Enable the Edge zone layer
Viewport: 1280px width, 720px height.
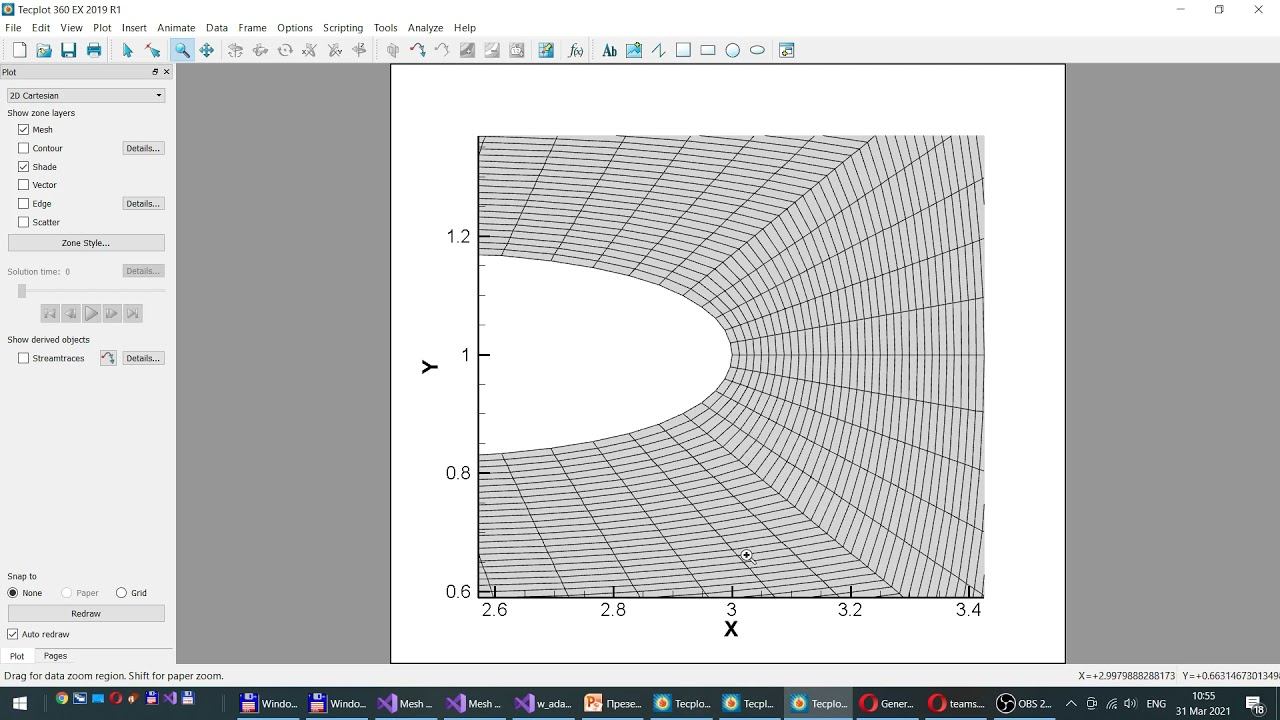tap(24, 204)
